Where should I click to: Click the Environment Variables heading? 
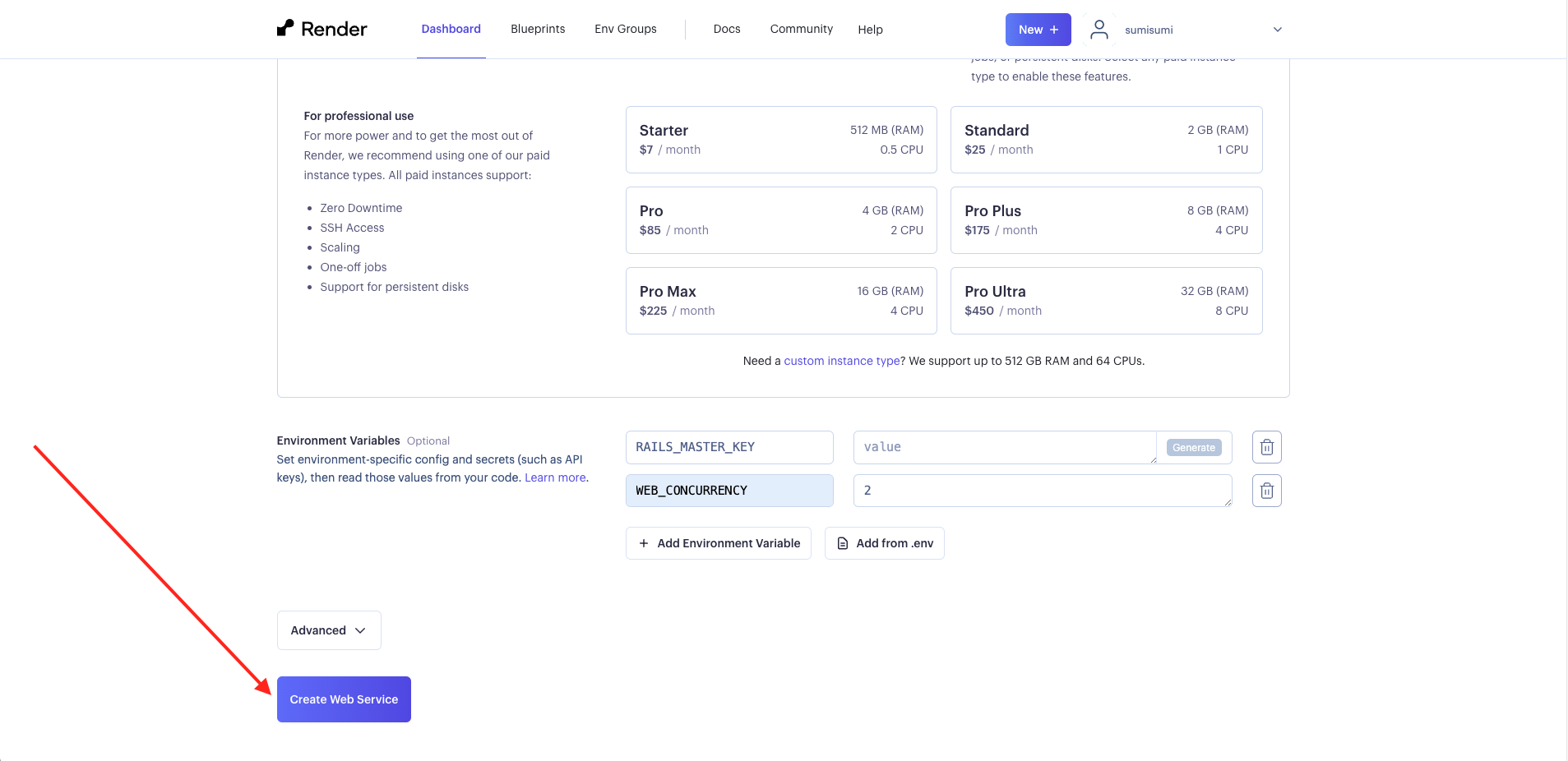click(x=338, y=440)
